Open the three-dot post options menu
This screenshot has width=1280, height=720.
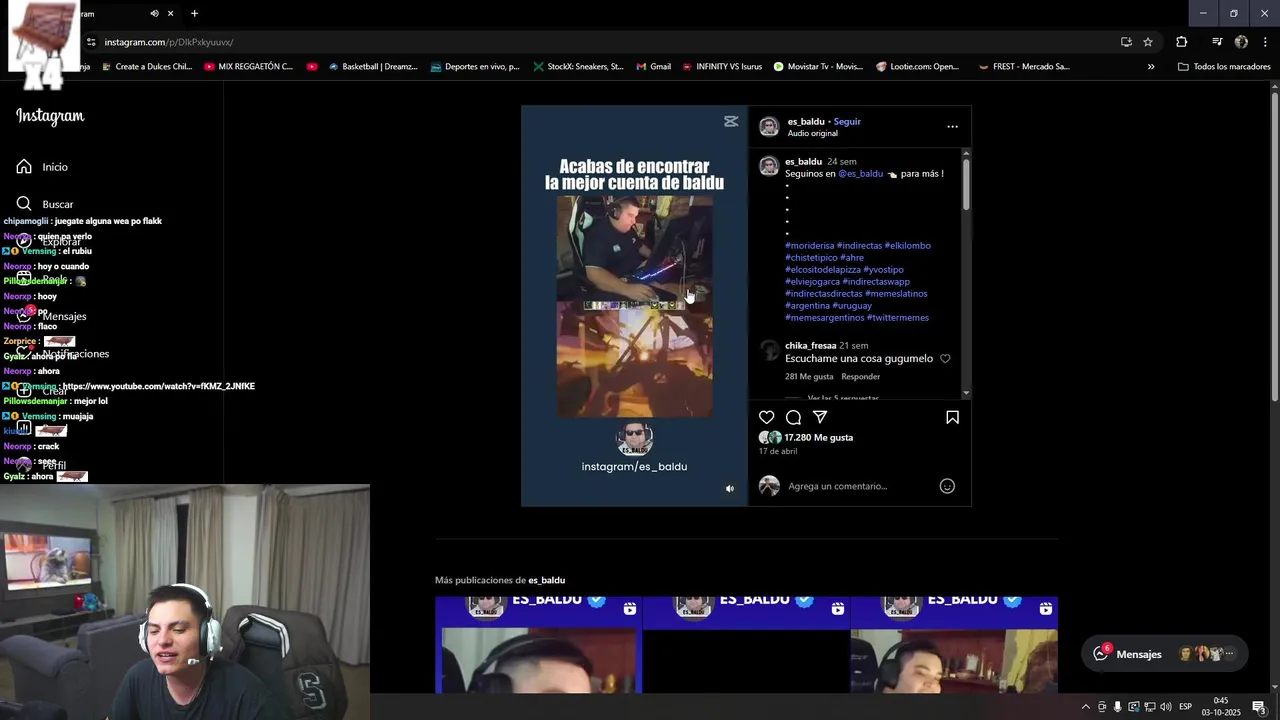[952, 127]
